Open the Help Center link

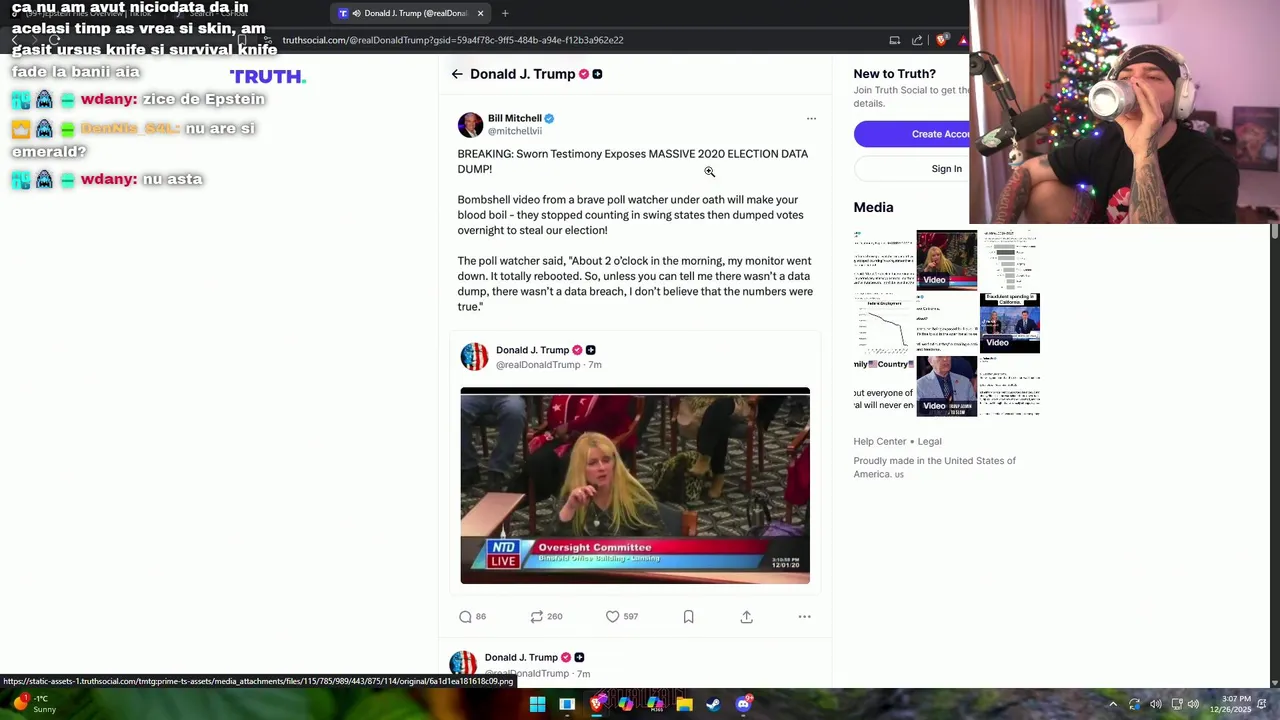(879, 441)
